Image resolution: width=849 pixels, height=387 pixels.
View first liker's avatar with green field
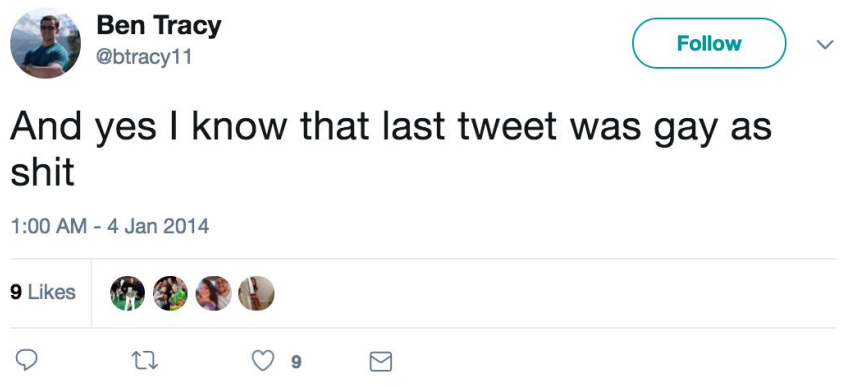(x=127, y=293)
